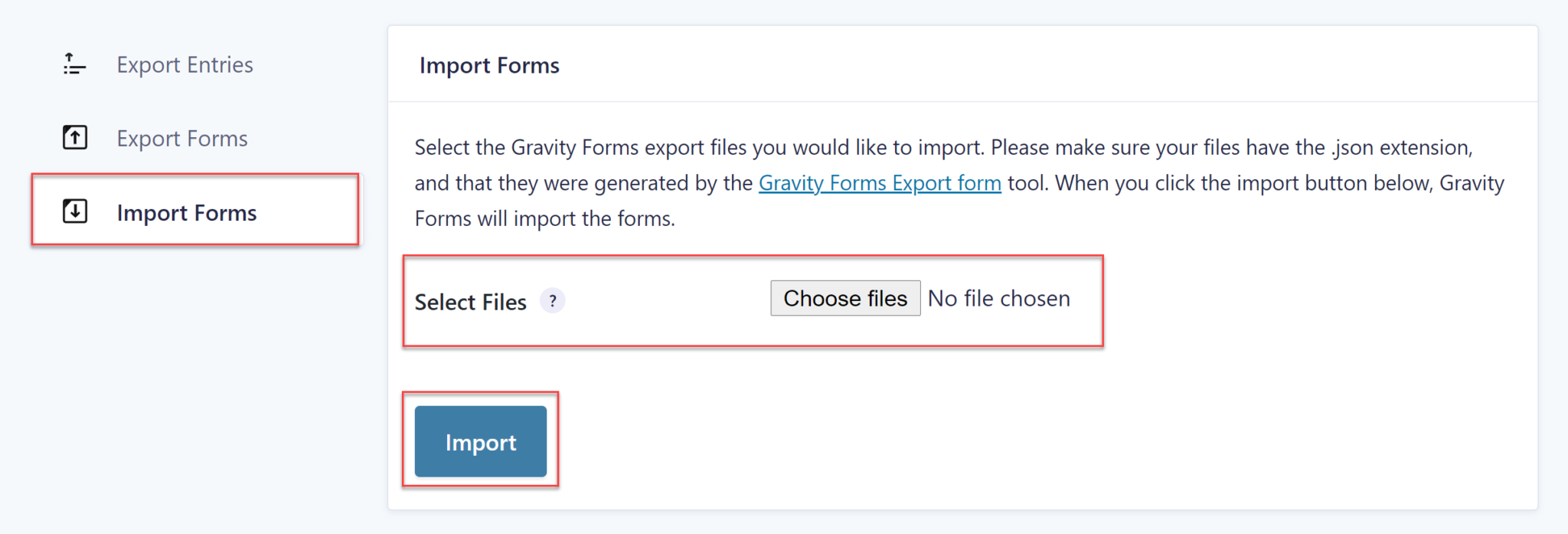Switch to the Export Entries section
The height and width of the screenshot is (534, 1568).
click(x=185, y=64)
